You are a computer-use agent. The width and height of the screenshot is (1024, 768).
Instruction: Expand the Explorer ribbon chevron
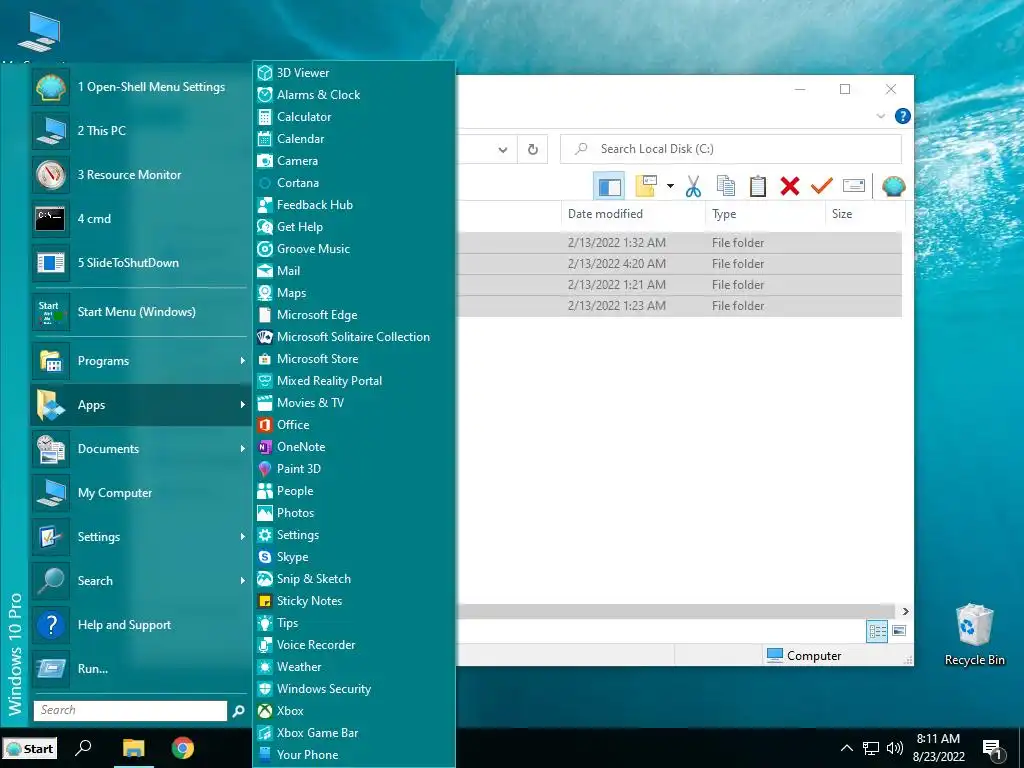tap(880, 116)
